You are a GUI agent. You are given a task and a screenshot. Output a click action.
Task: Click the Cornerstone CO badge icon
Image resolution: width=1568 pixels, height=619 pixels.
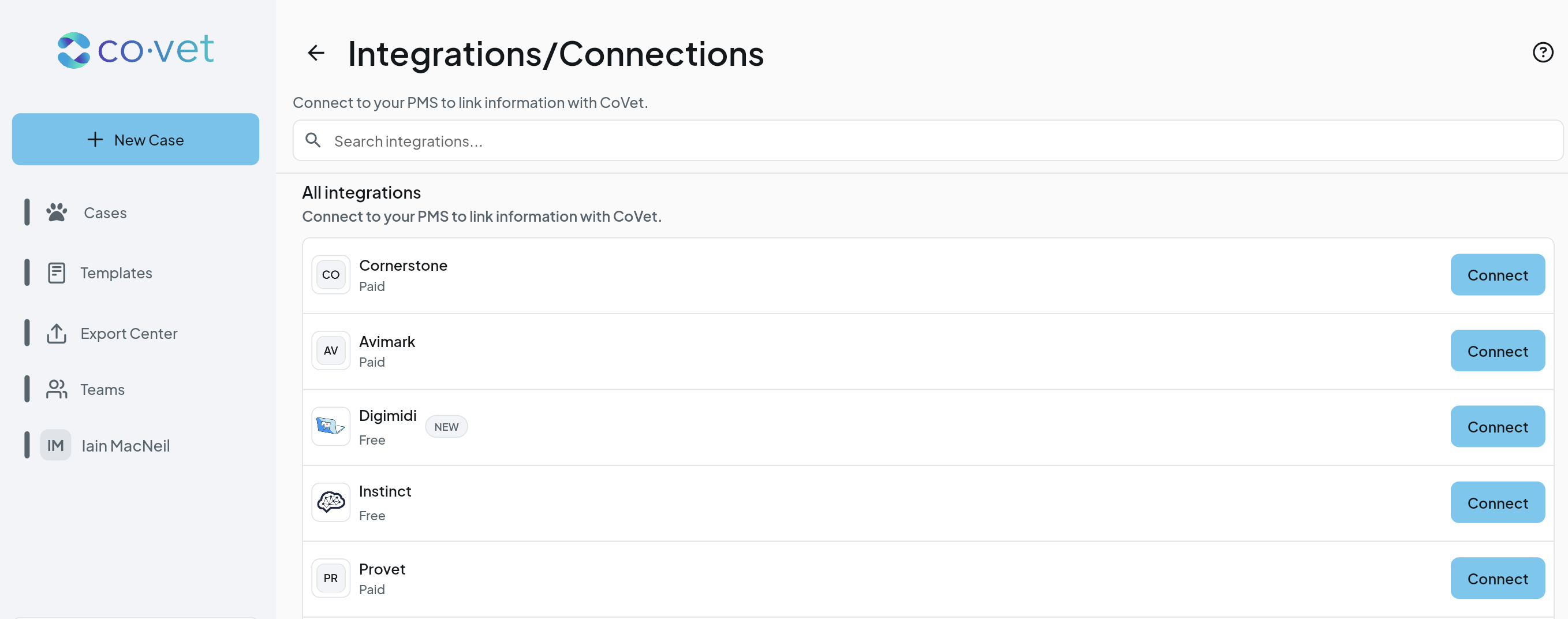tap(331, 274)
